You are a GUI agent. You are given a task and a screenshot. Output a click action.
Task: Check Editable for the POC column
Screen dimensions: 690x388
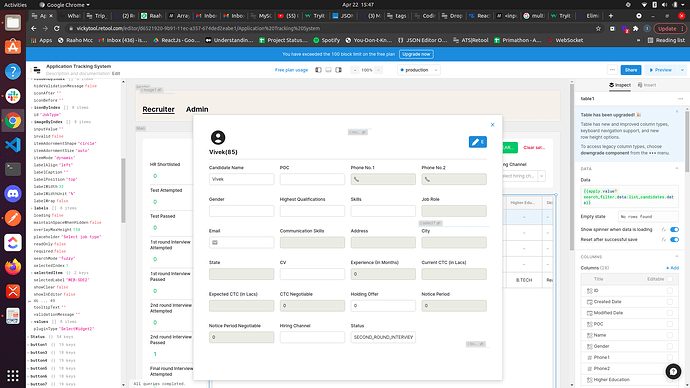coord(670,324)
